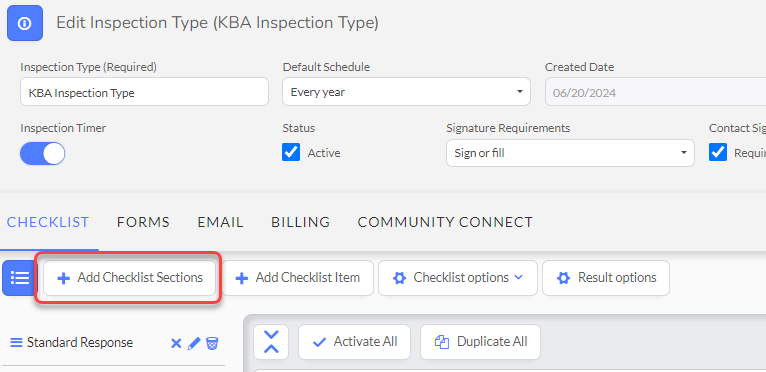The image size is (766, 372).
Task: Click the collapse/expand all arrows icon
Action: tap(271, 342)
